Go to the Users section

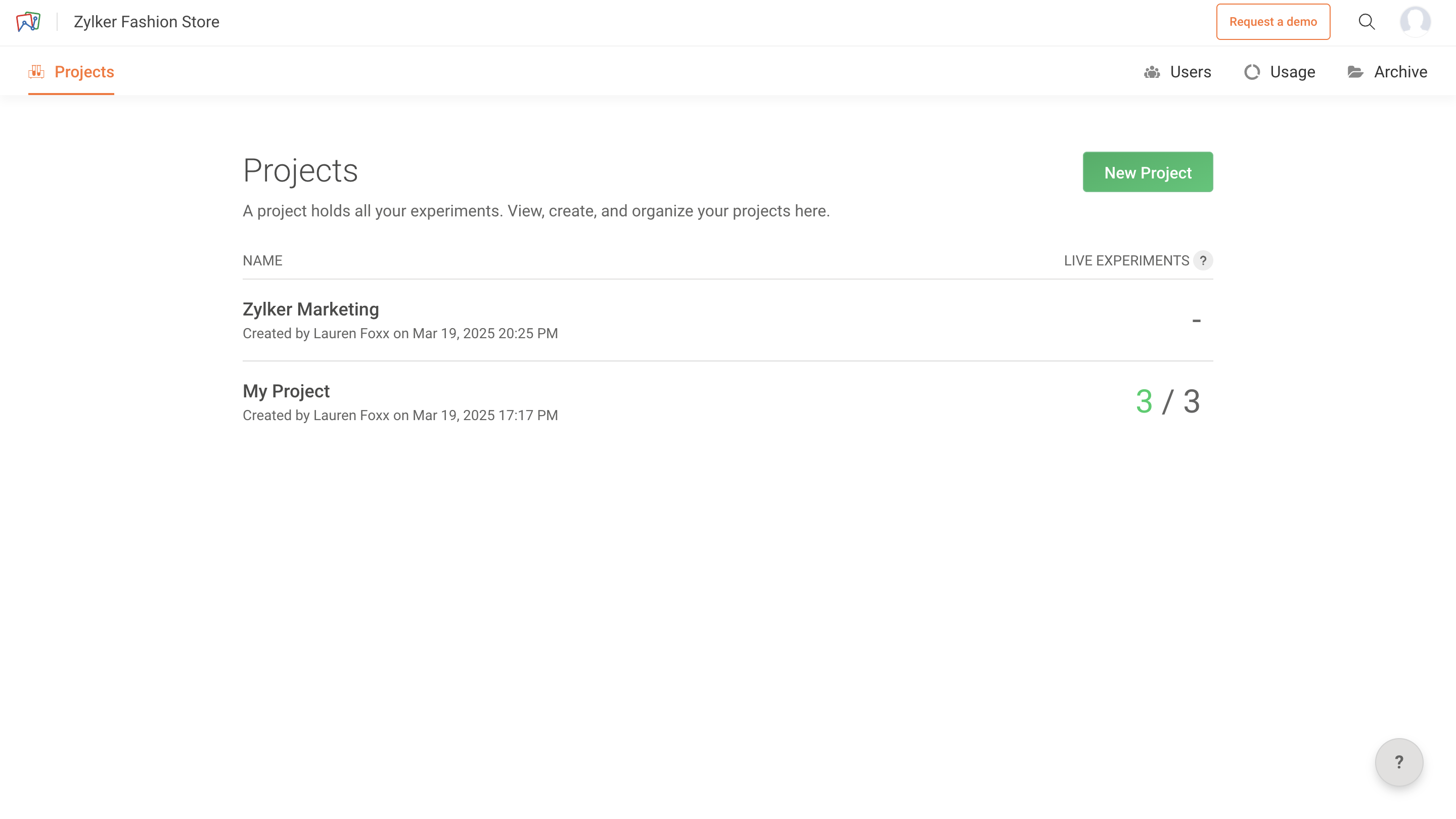(1190, 72)
